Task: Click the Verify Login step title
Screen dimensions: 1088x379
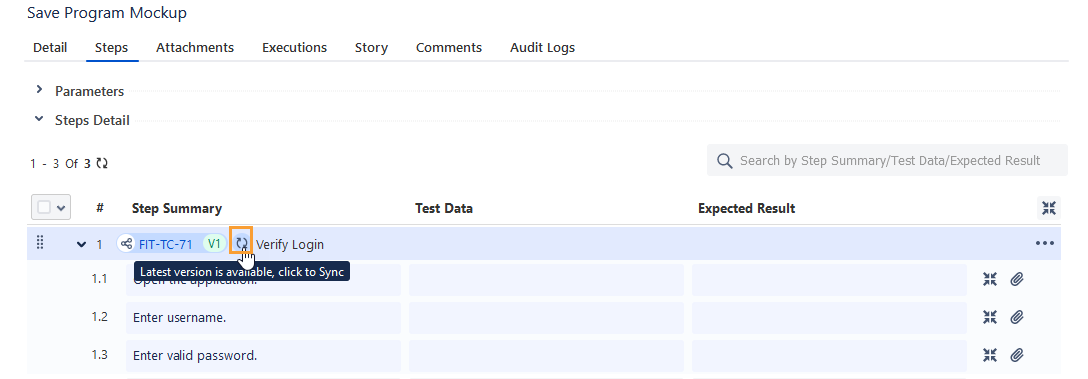Action: click(x=290, y=244)
